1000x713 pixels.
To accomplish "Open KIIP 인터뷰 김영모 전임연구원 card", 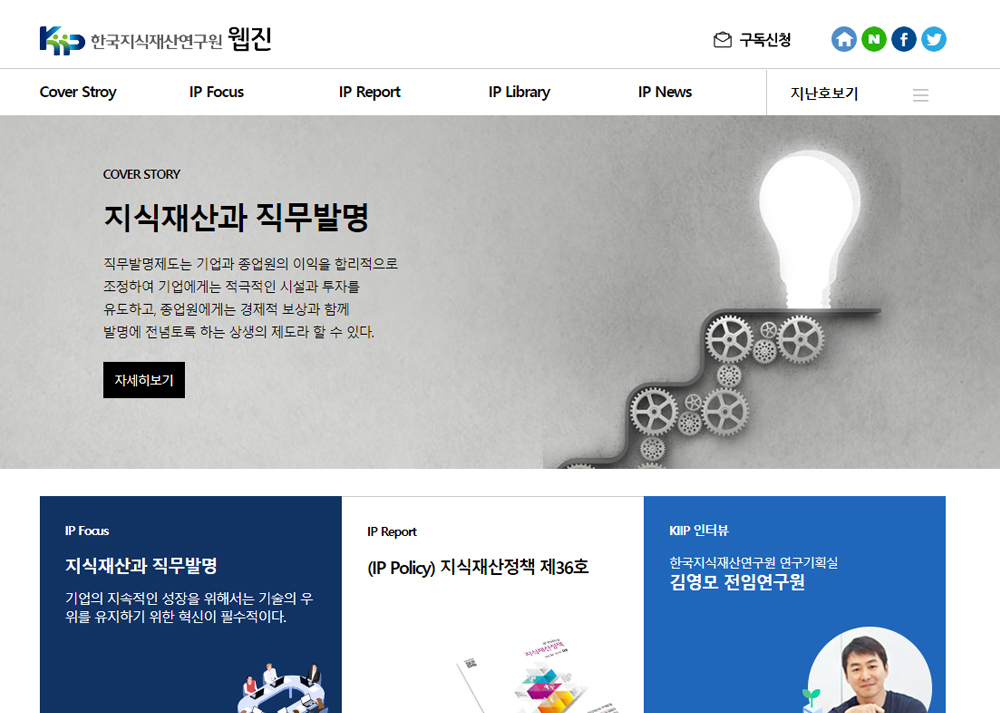I will pyautogui.click(x=795, y=605).
